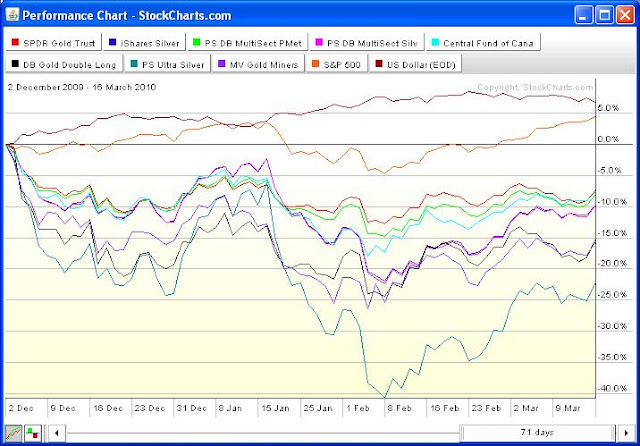This screenshot has height=446, width=640.
Task: Click the '8 Feb' date axis label
Action: (399, 408)
